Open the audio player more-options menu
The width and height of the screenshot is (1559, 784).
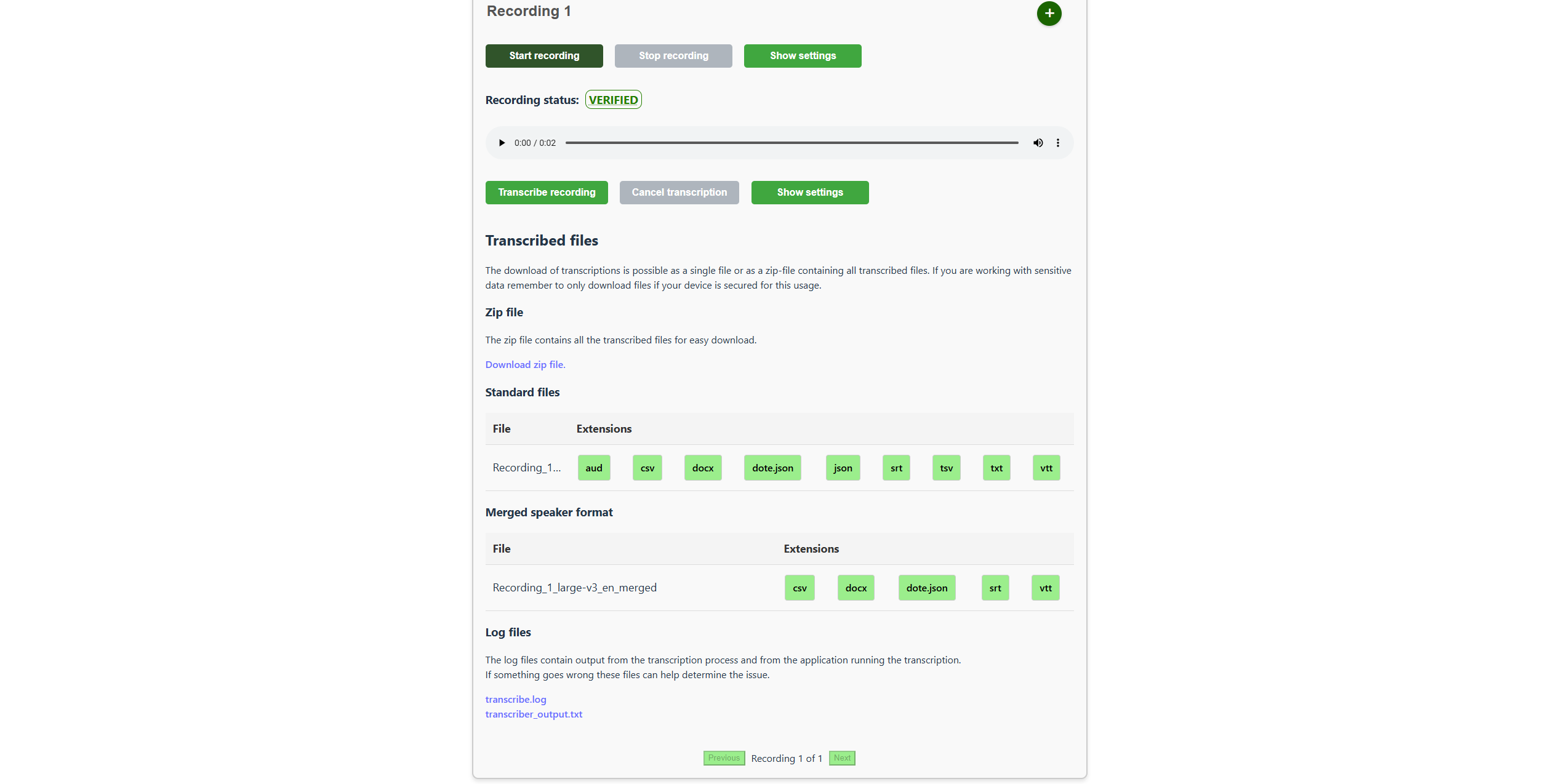(1057, 143)
